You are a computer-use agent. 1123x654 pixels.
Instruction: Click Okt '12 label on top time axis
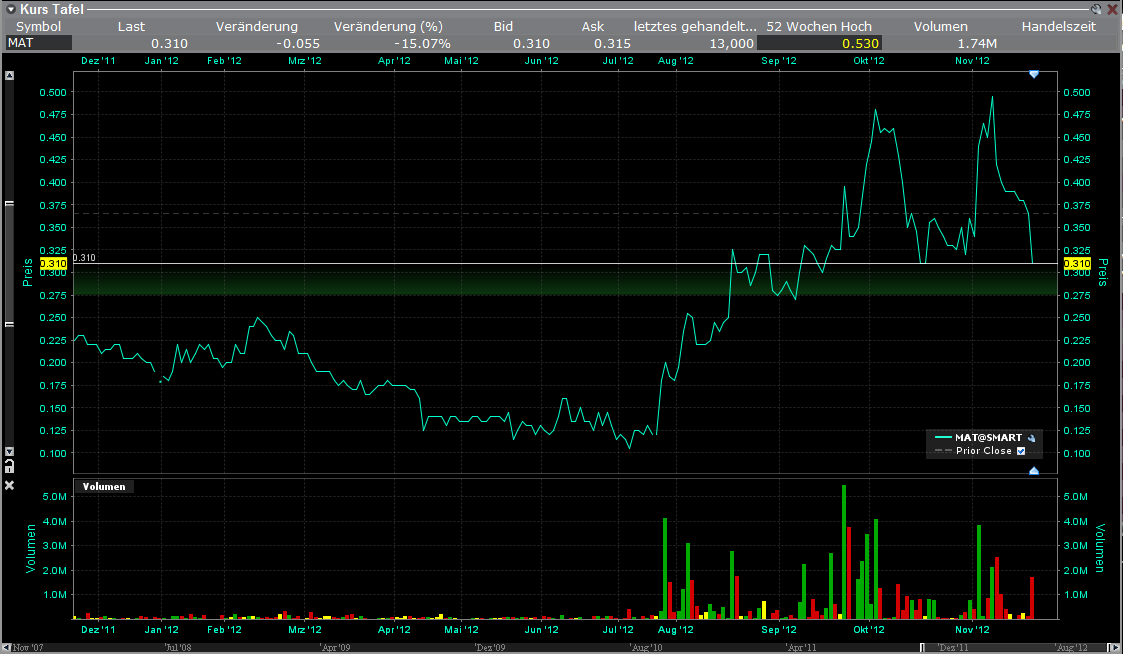point(869,61)
